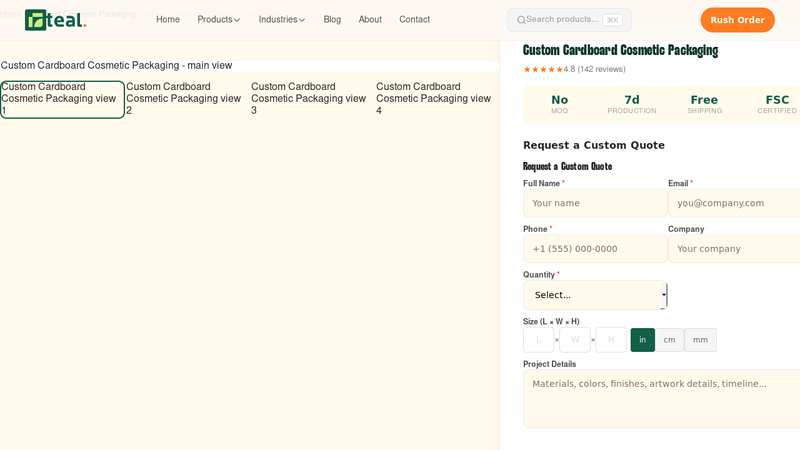Click the Phone number input field
The image size is (800, 450).
click(x=594, y=249)
